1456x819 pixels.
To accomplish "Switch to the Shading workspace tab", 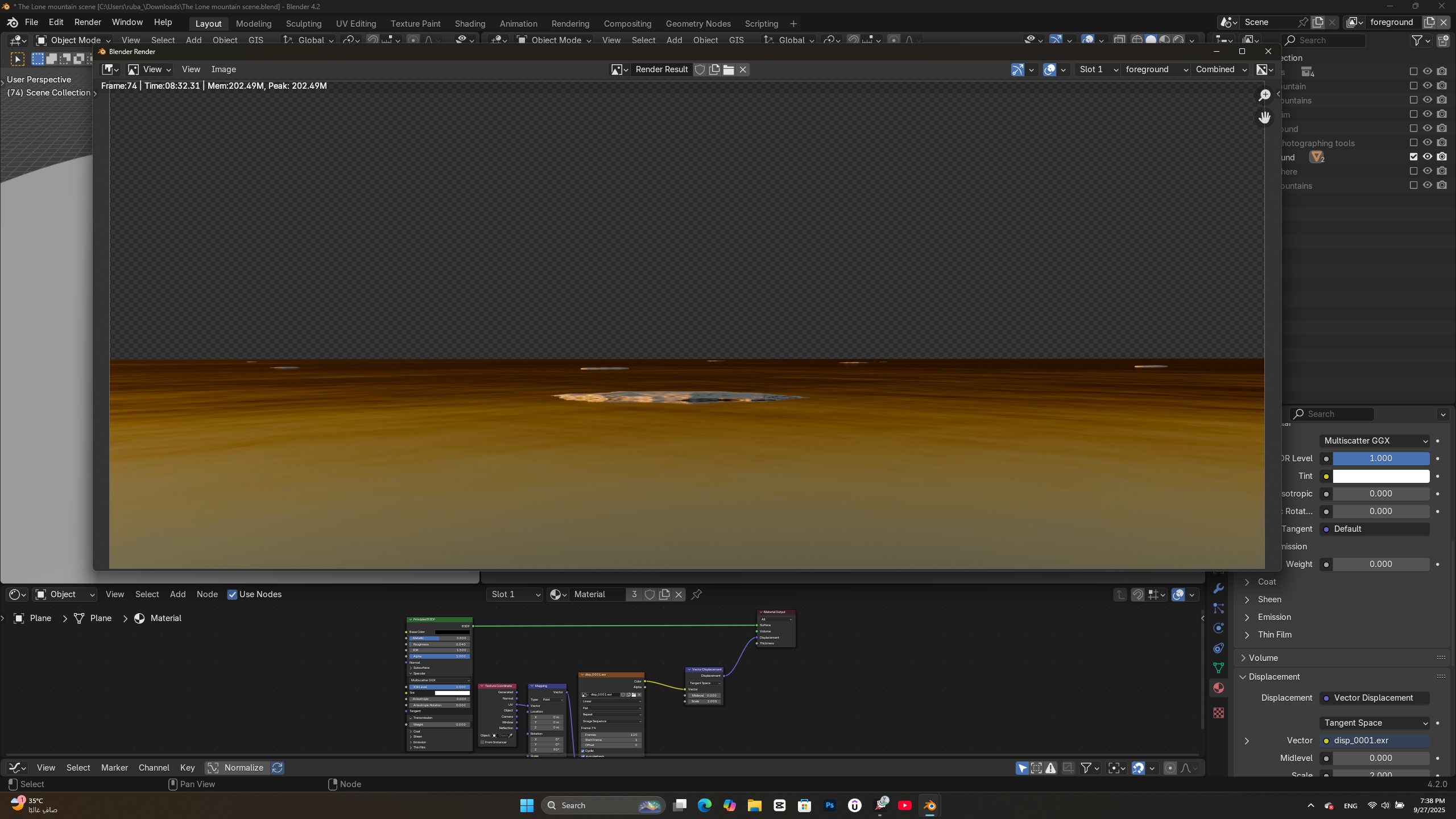I will click(x=470, y=24).
